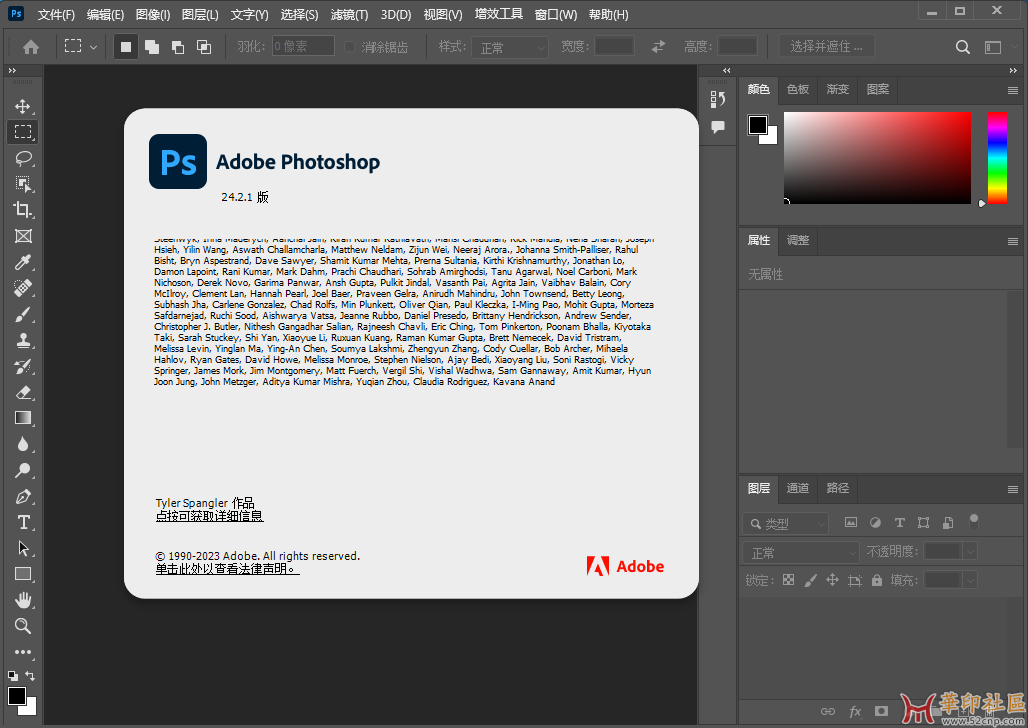The image size is (1028, 728).
Task: Select the Move tool
Action: [23, 106]
